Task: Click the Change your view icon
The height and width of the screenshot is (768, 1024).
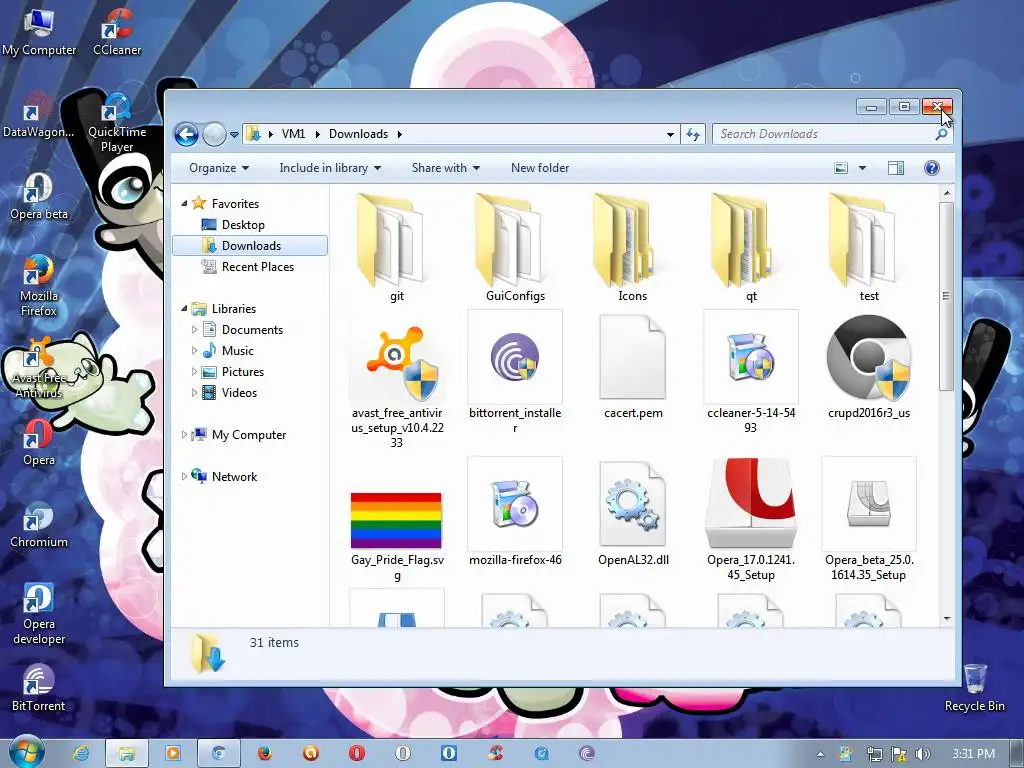Action: pos(841,168)
